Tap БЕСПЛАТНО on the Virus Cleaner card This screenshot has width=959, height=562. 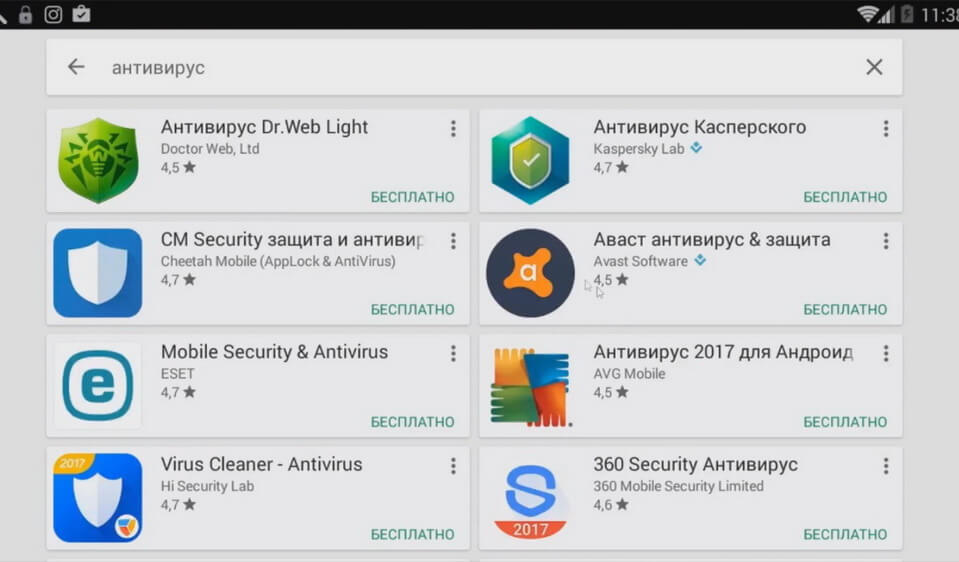413,534
